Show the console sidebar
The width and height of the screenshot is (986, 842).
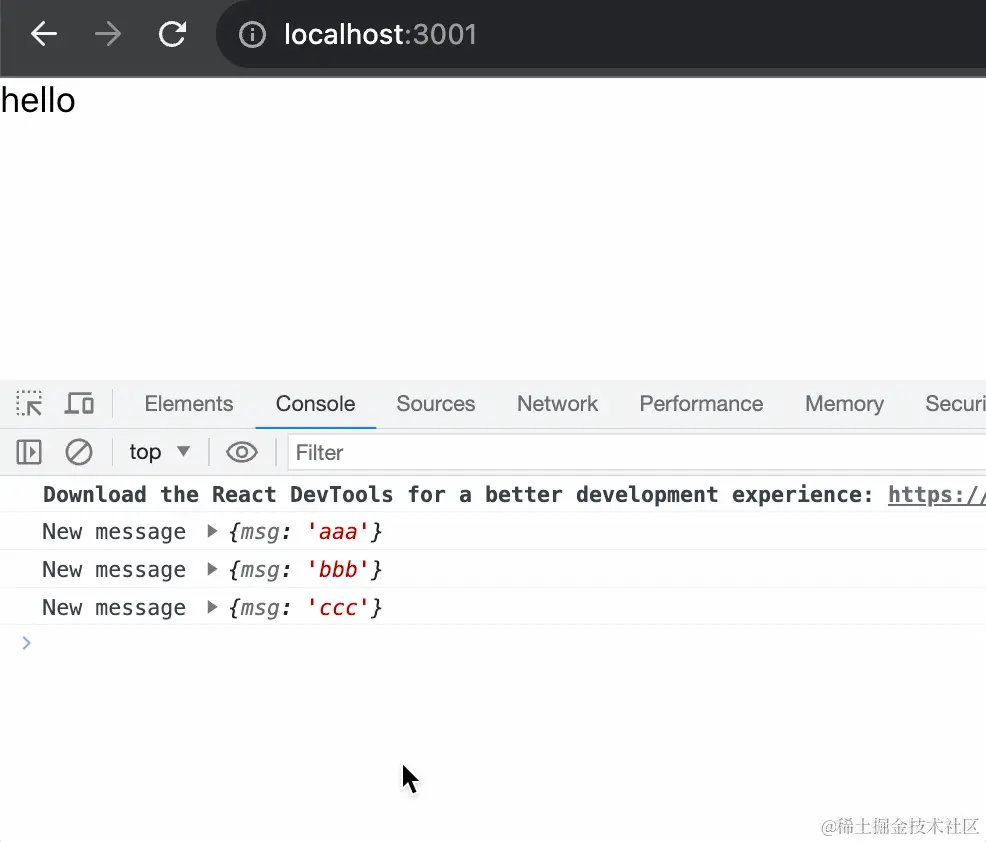(29, 452)
